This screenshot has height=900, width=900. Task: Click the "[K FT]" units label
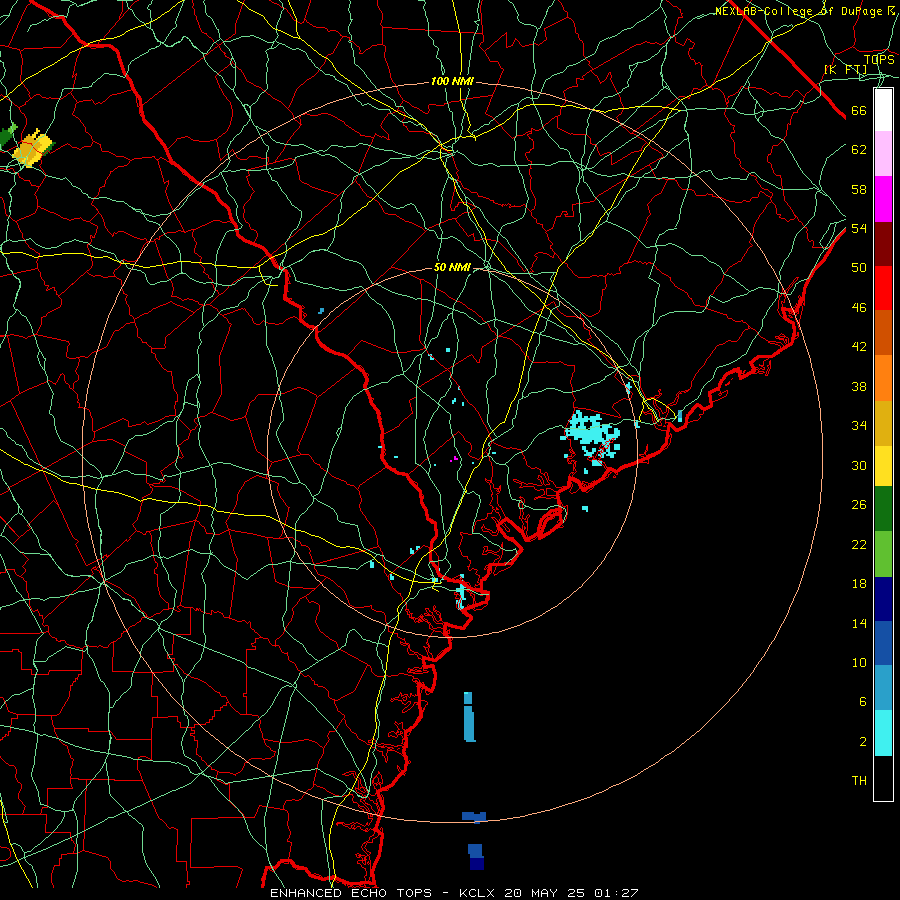coord(845,70)
